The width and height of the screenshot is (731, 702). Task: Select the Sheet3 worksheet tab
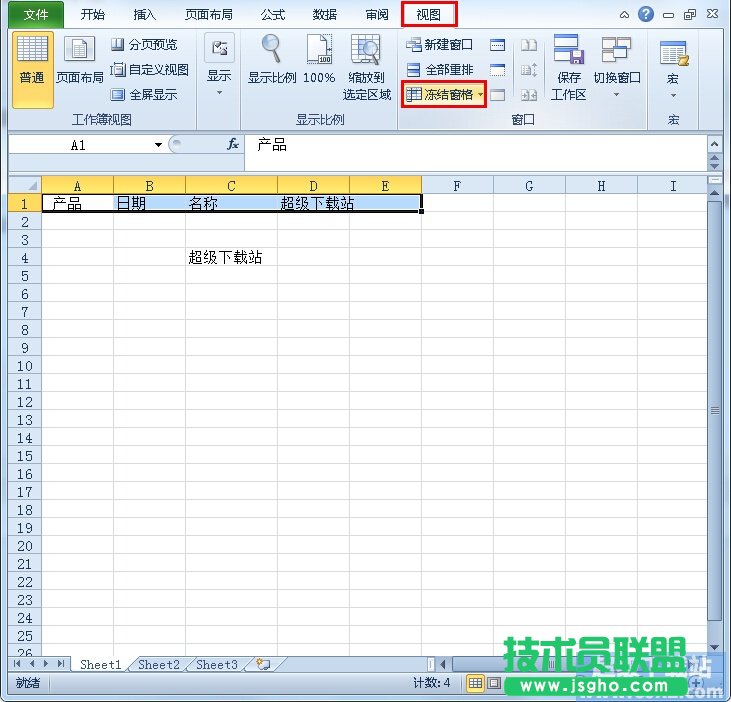[x=217, y=664]
